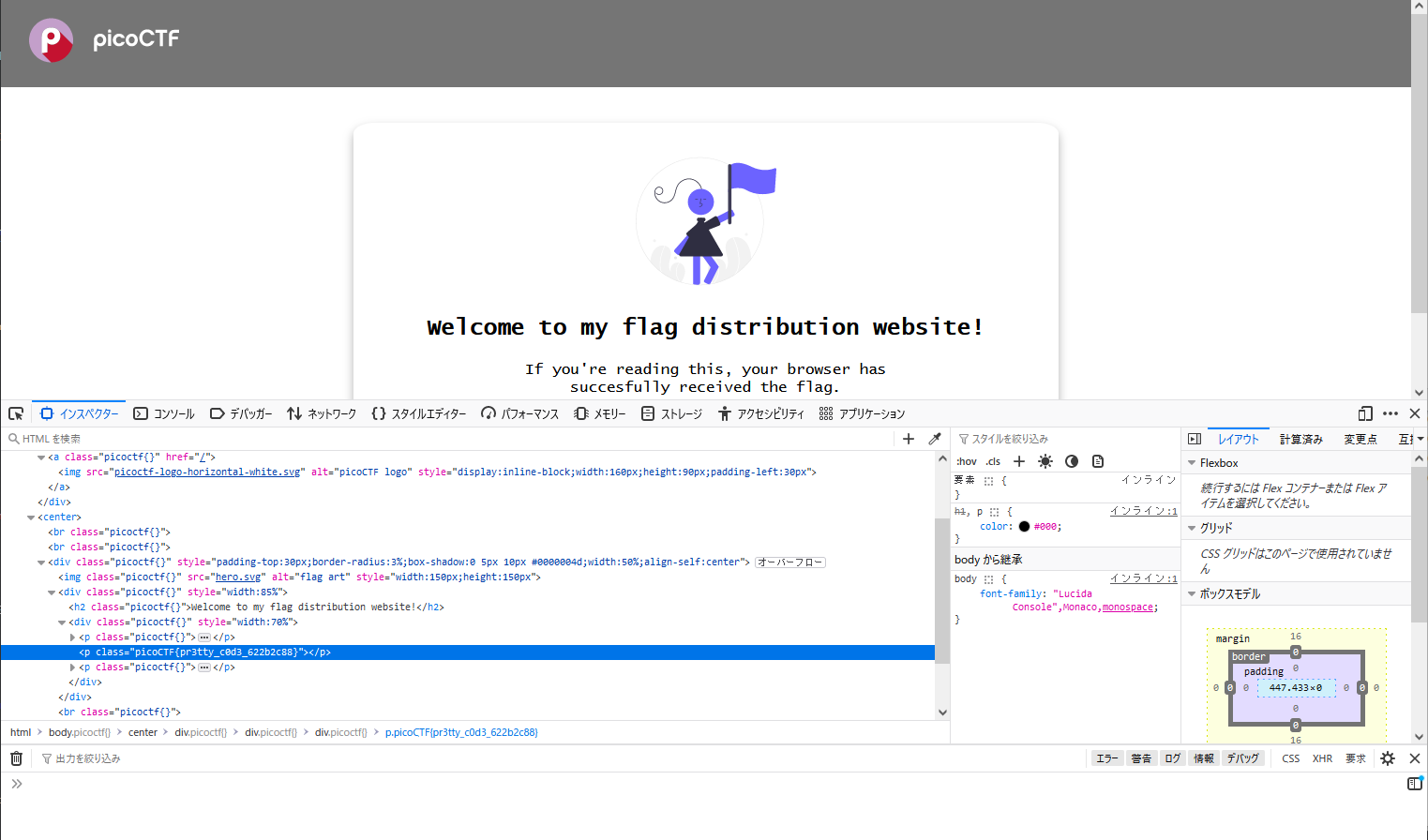Switch console to multi-line editor mode
This screenshot has height=840, width=1428.
(x=1415, y=784)
